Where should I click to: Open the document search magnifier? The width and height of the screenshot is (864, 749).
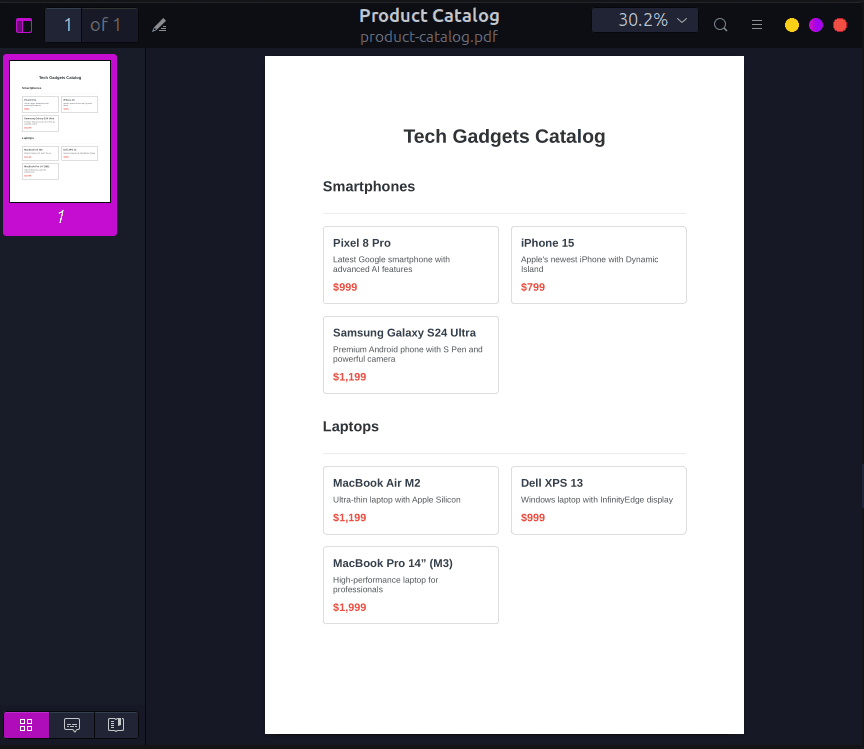[720, 24]
